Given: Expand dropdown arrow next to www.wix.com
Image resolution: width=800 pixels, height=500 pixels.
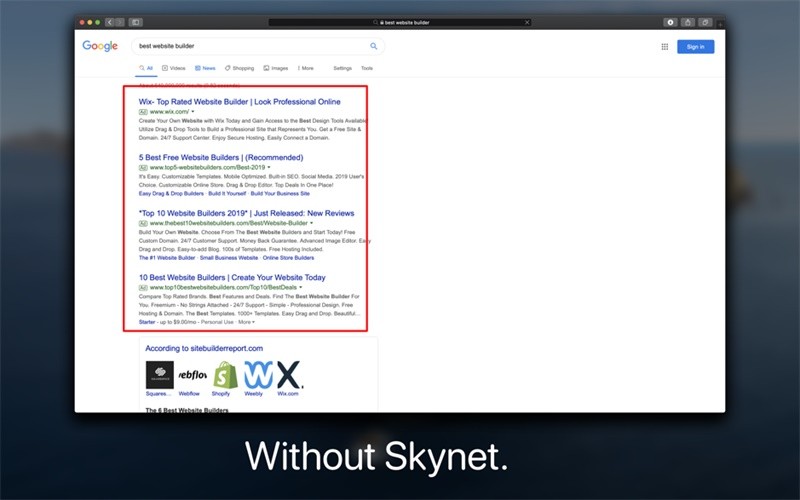Looking at the screenshot, I should [x=193, y=112].
